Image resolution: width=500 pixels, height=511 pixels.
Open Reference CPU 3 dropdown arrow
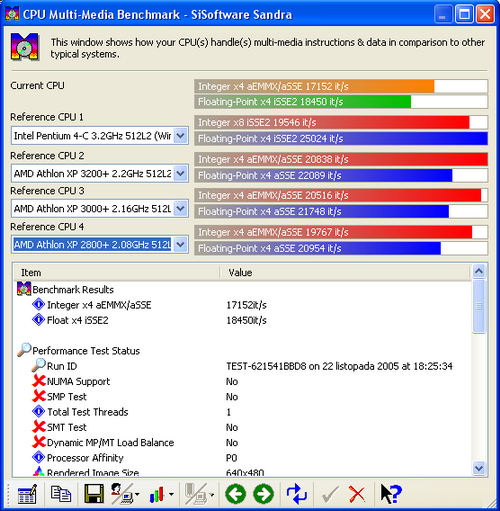pyautogui.click(x=180, y=209)
